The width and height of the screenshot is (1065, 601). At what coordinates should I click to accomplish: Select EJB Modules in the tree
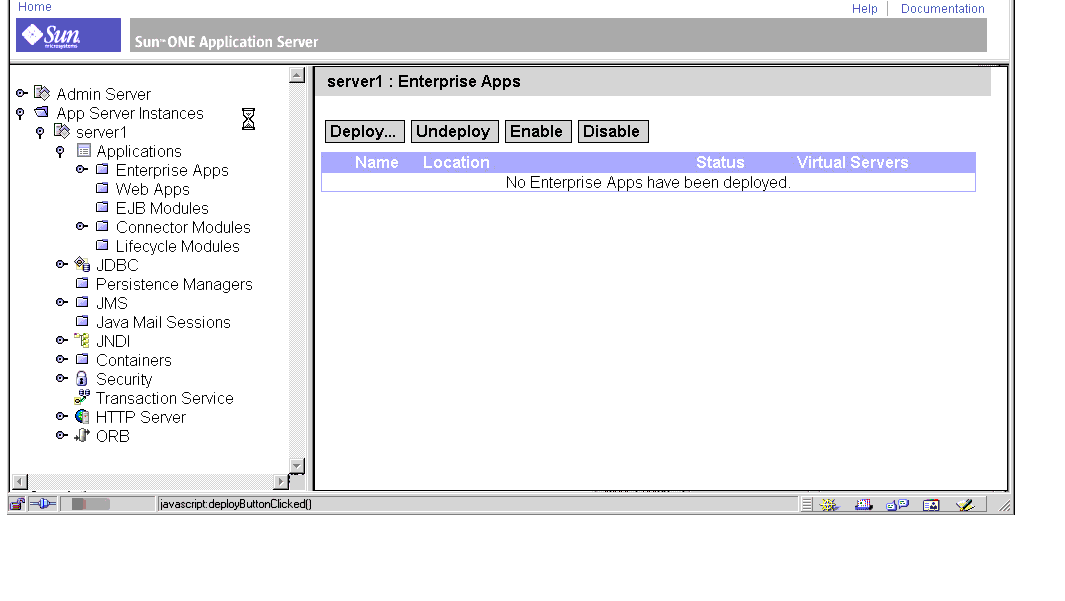point(162,208)
